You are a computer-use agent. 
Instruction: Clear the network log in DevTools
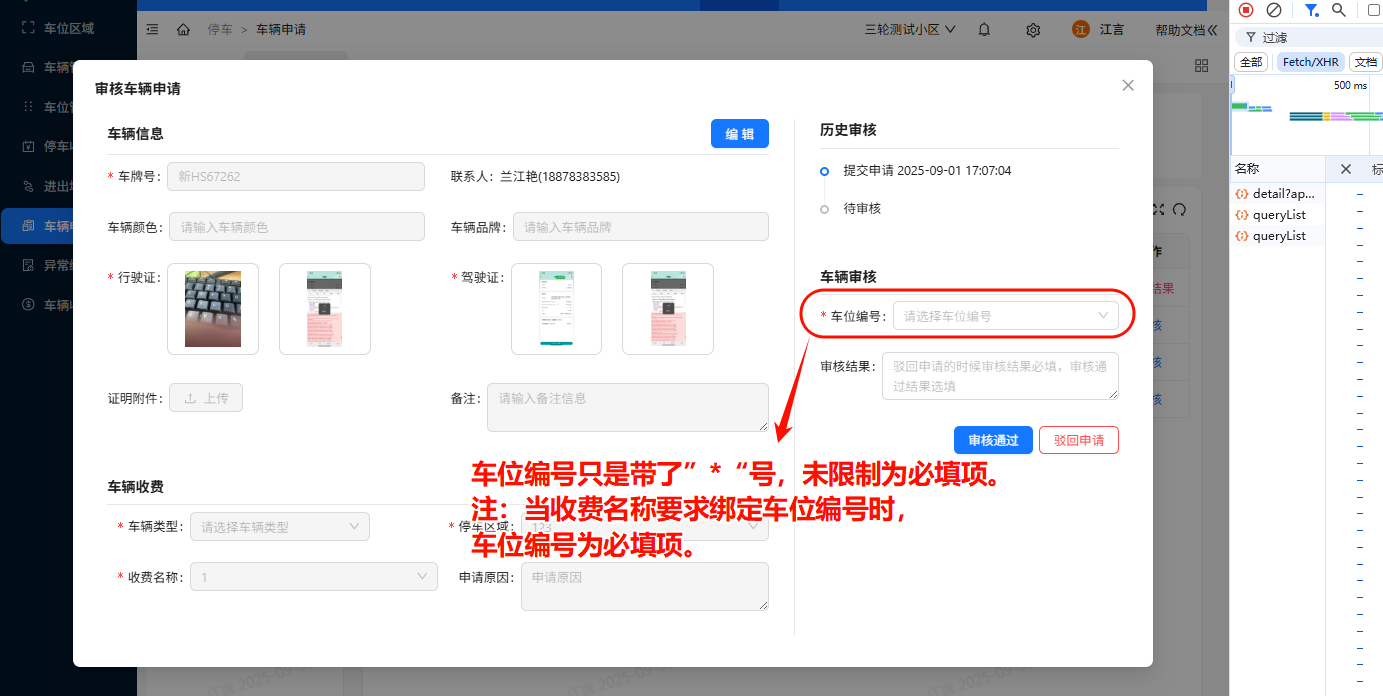[1272, 10]
